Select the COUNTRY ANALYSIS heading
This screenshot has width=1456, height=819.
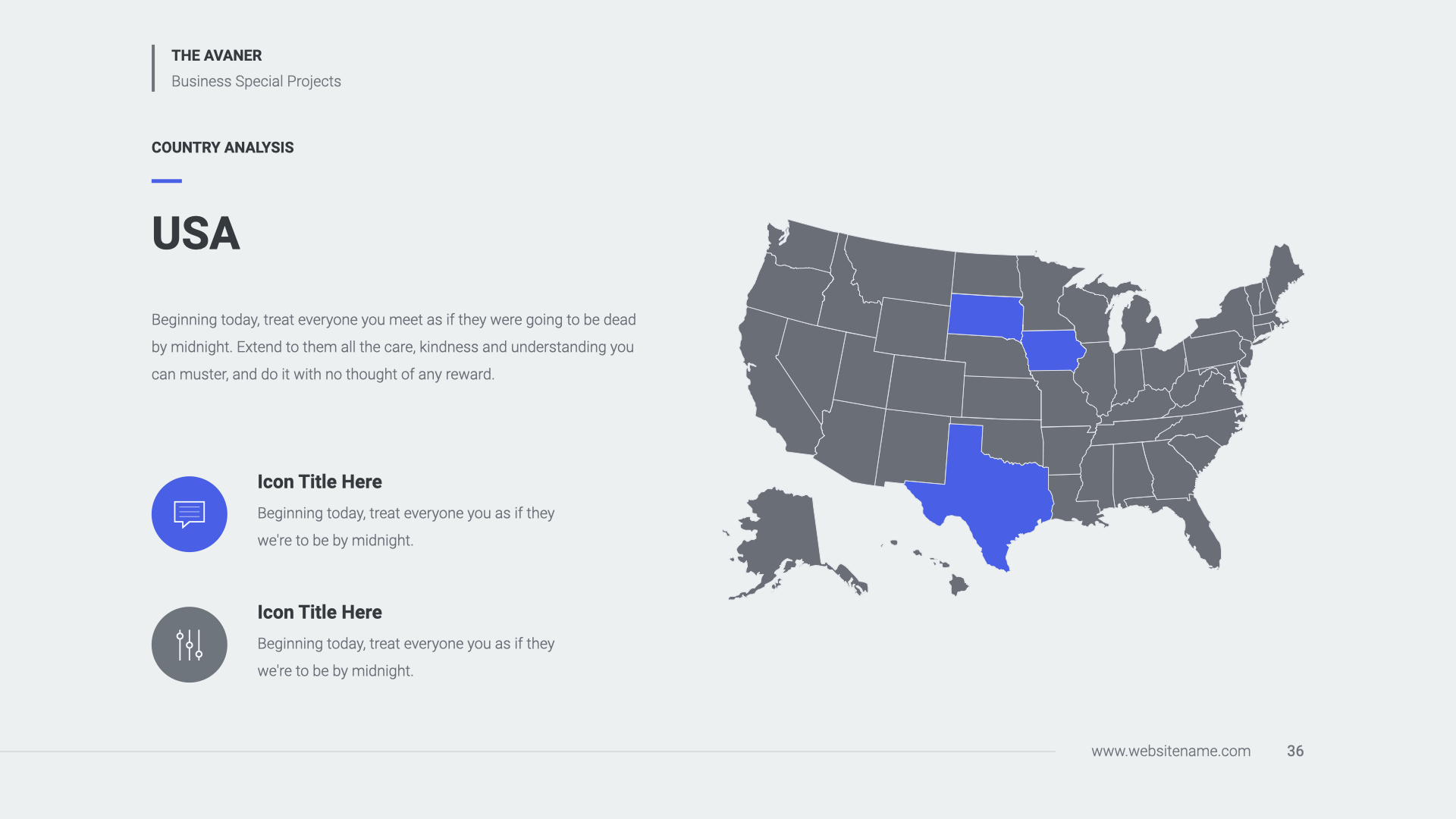pyautogui.click(x=222, y=148)
